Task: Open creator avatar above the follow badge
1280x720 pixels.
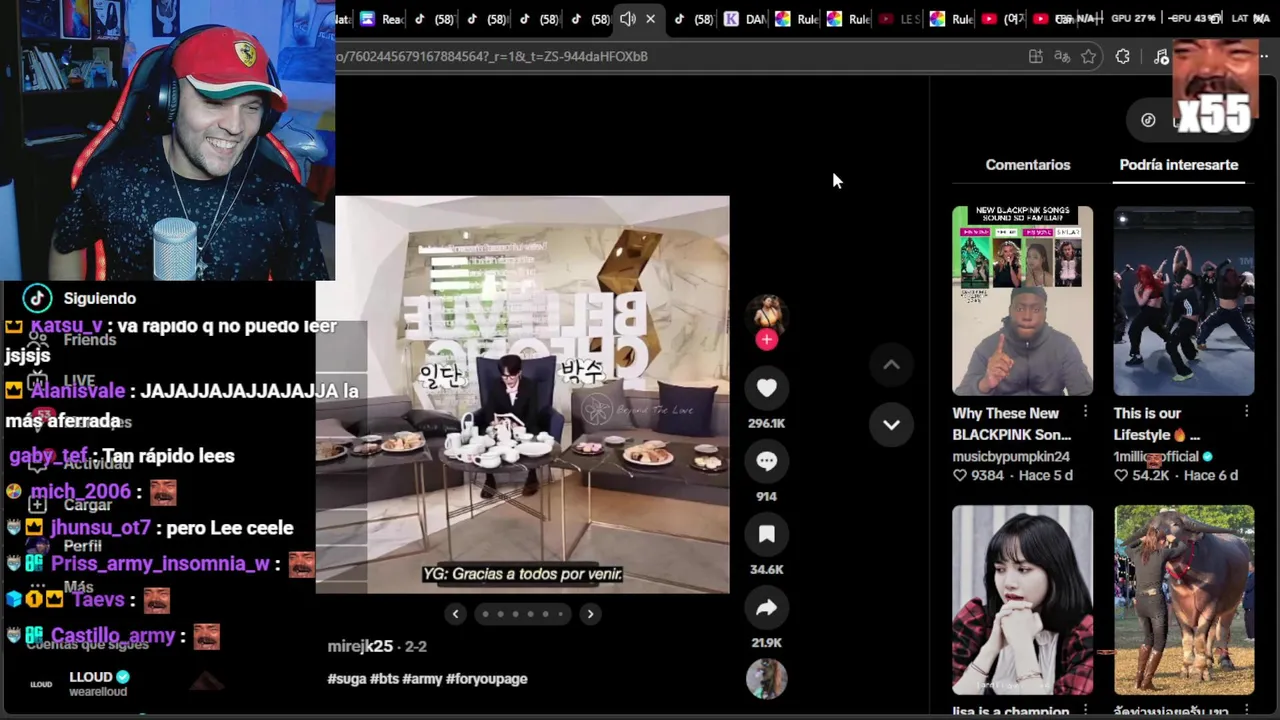Action: coord(767,313)
